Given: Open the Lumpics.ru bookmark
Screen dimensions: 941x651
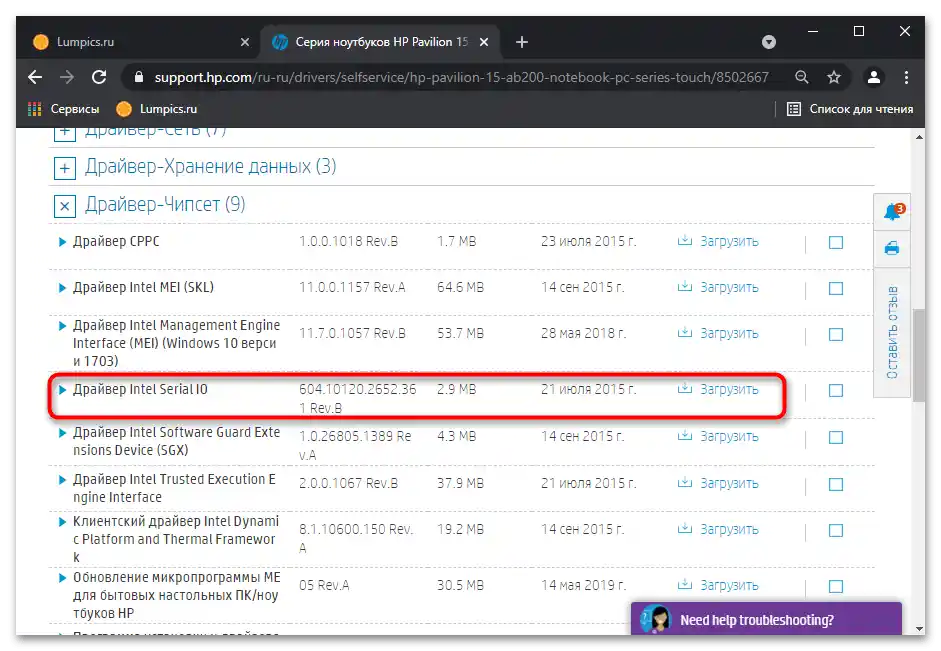Looking at the screenshot, I should click(157, 109).
